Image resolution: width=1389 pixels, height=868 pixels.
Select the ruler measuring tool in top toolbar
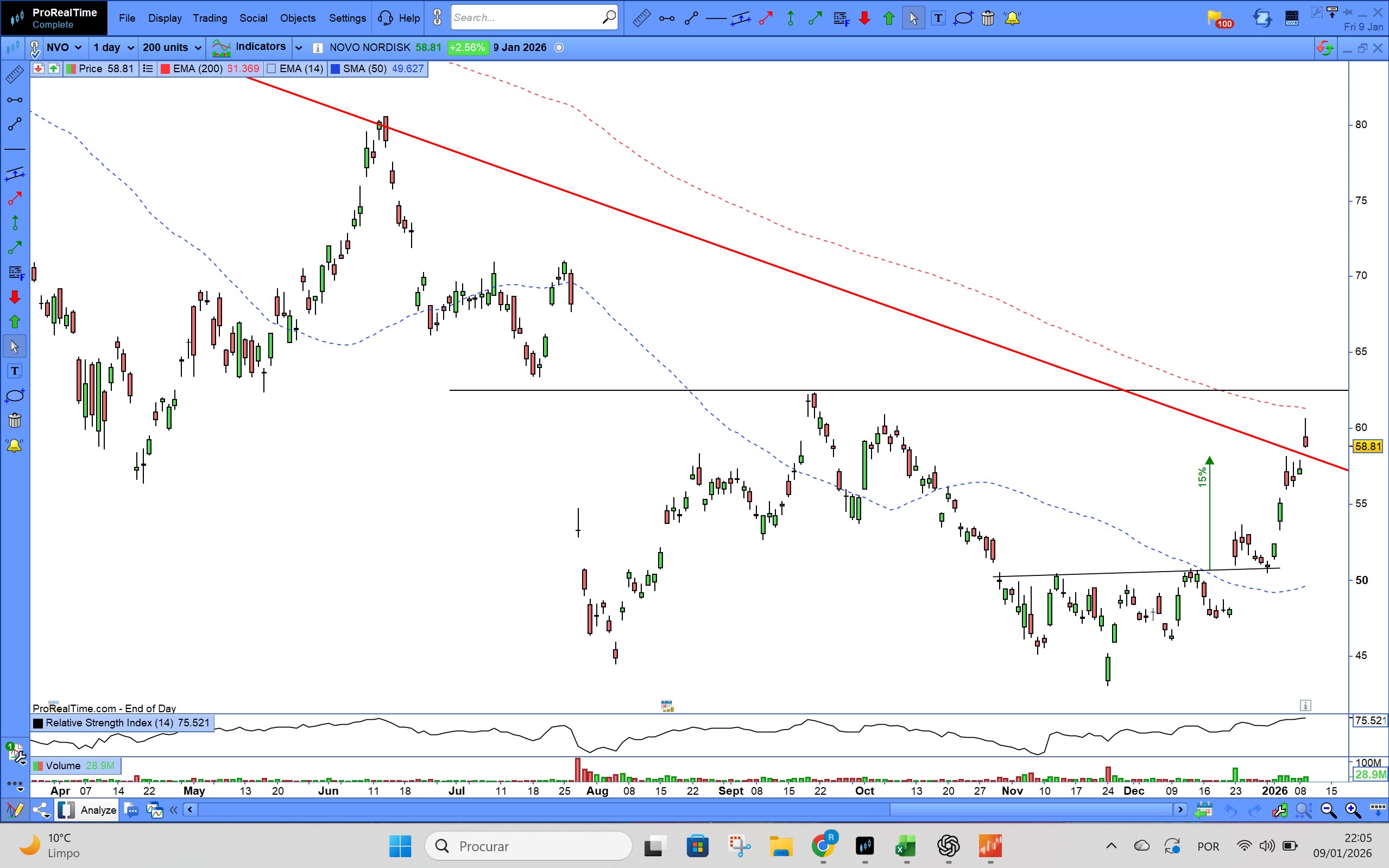point(641,18)
